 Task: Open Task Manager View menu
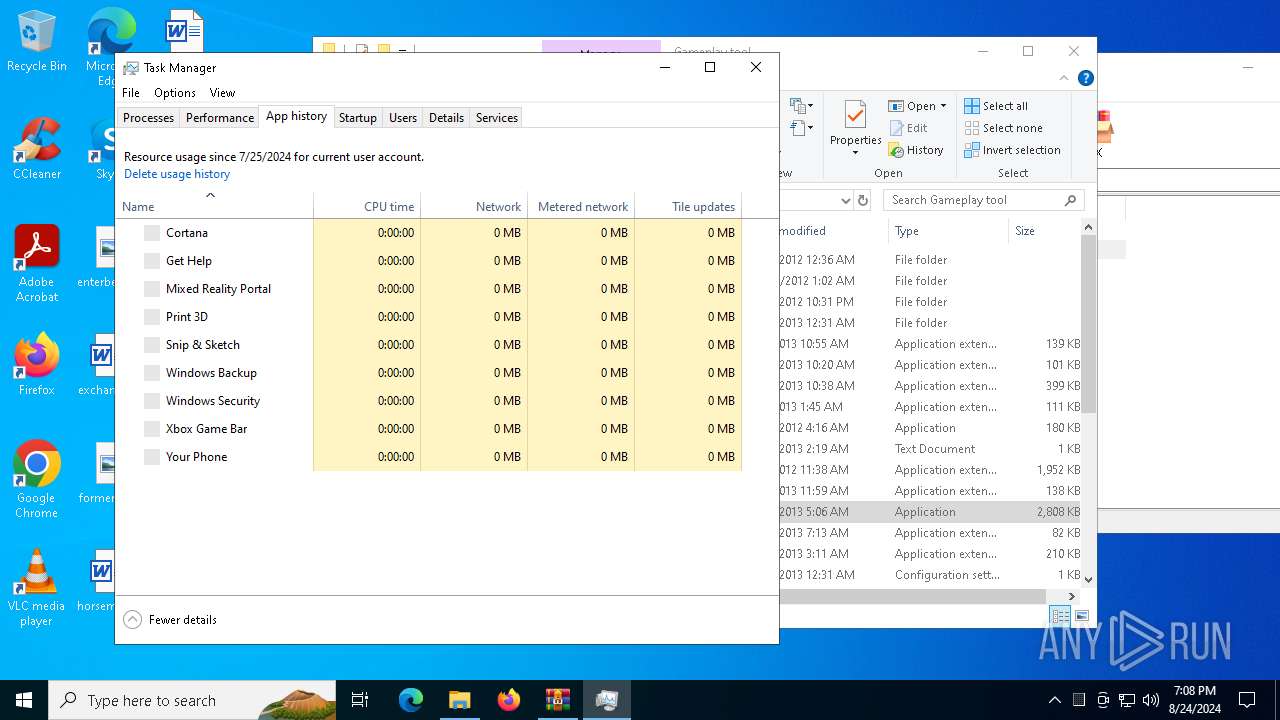pos(222,93)
